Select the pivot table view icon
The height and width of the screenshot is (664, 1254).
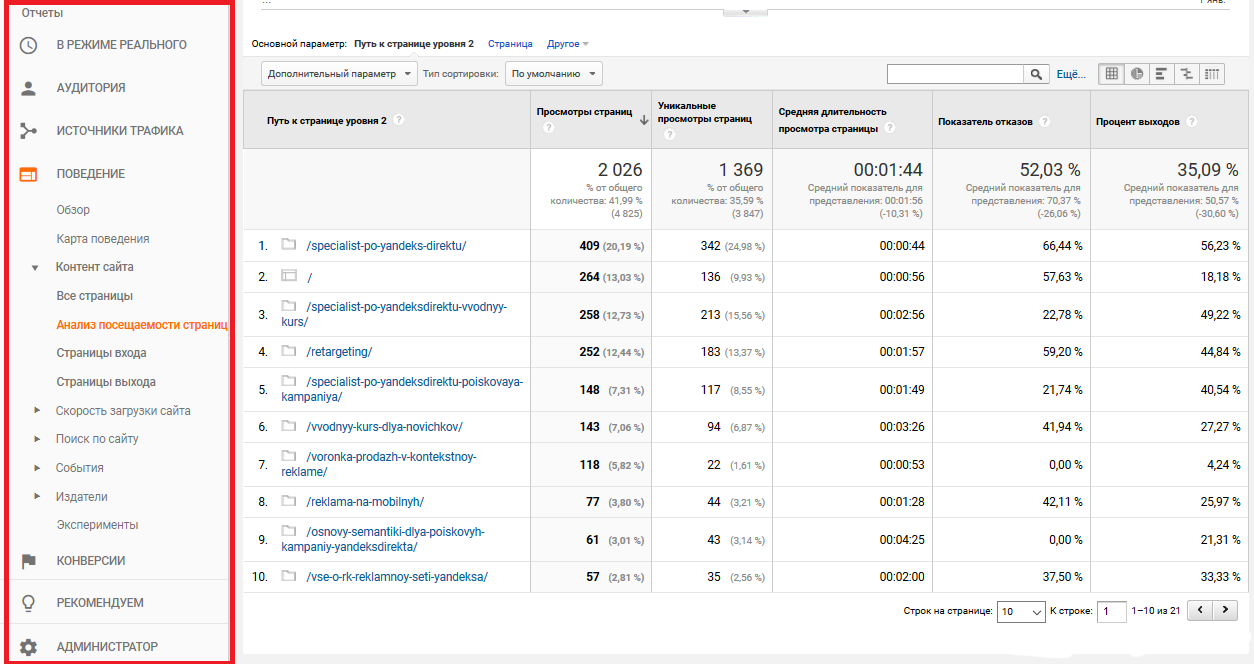point(1212,74)
